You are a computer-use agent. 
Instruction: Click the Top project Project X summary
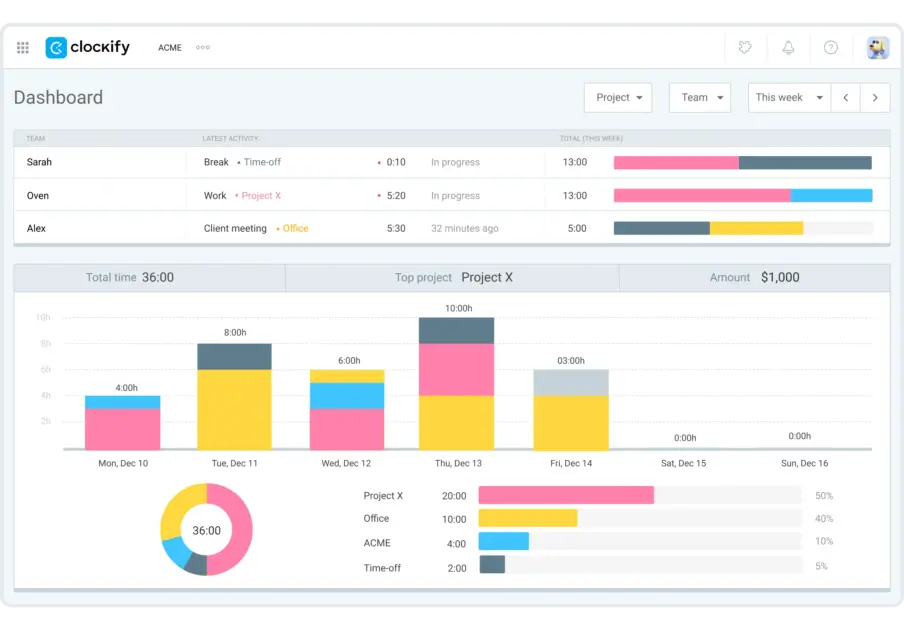pos(454,277)
